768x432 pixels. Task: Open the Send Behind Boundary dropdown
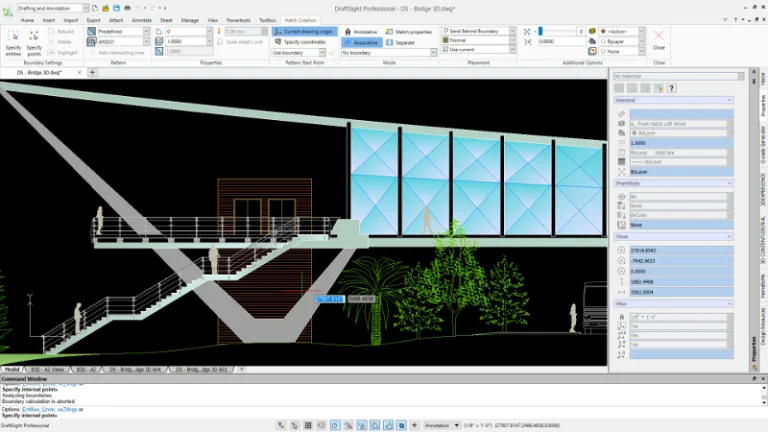pyautogui.click(x=512, y=31)
